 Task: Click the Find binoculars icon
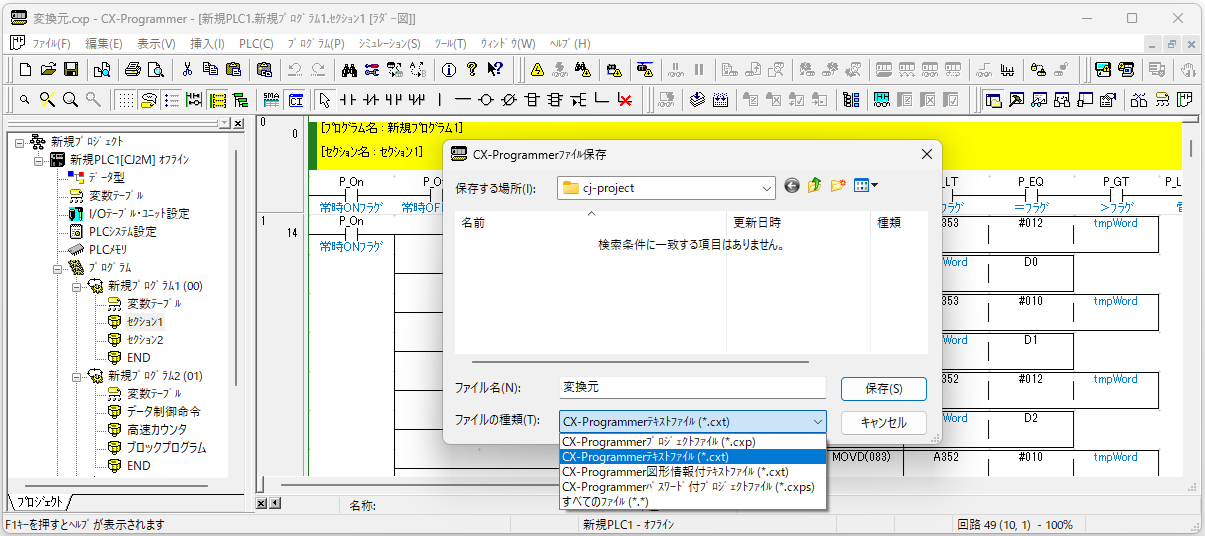(x=349, y=69)
